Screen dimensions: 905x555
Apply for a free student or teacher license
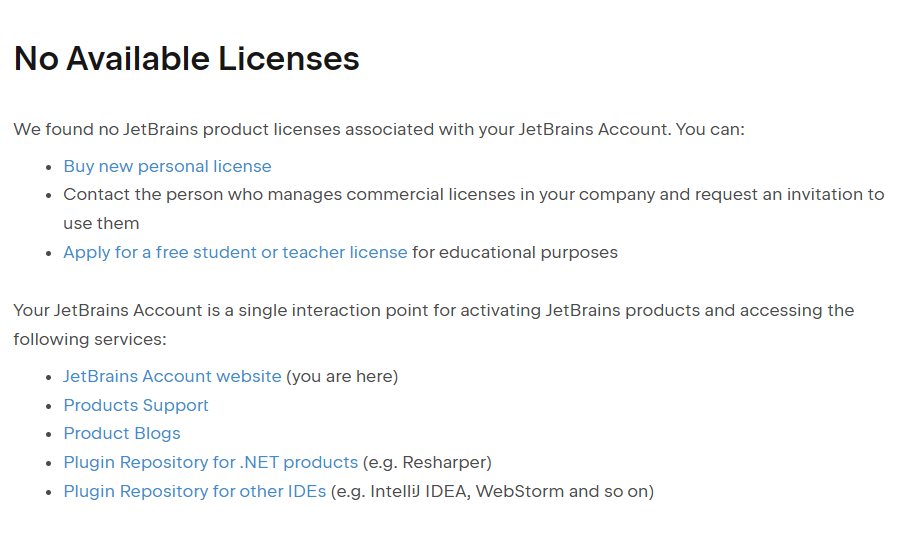point(235,253)
